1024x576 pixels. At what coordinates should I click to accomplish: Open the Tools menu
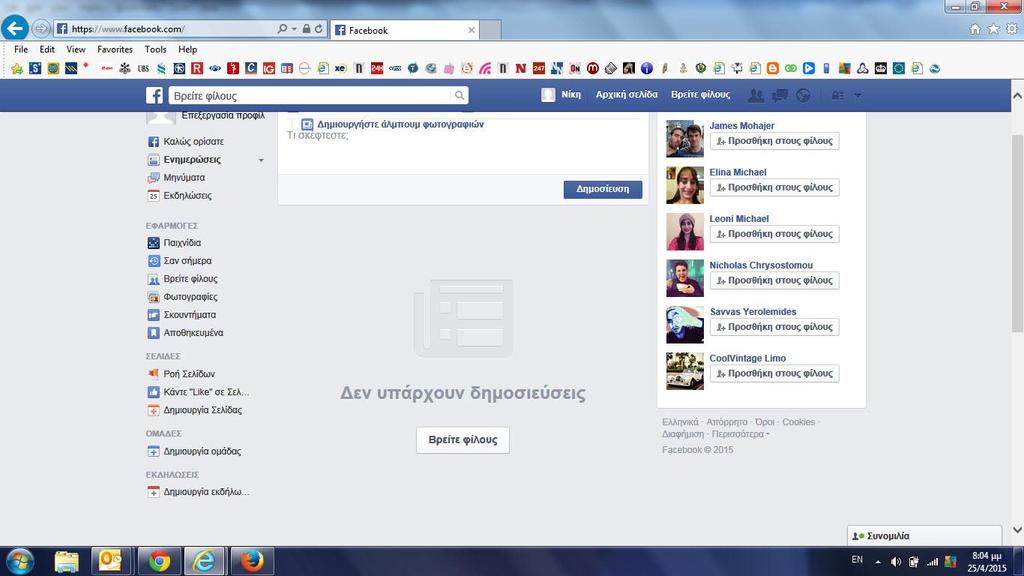(155, 50)
